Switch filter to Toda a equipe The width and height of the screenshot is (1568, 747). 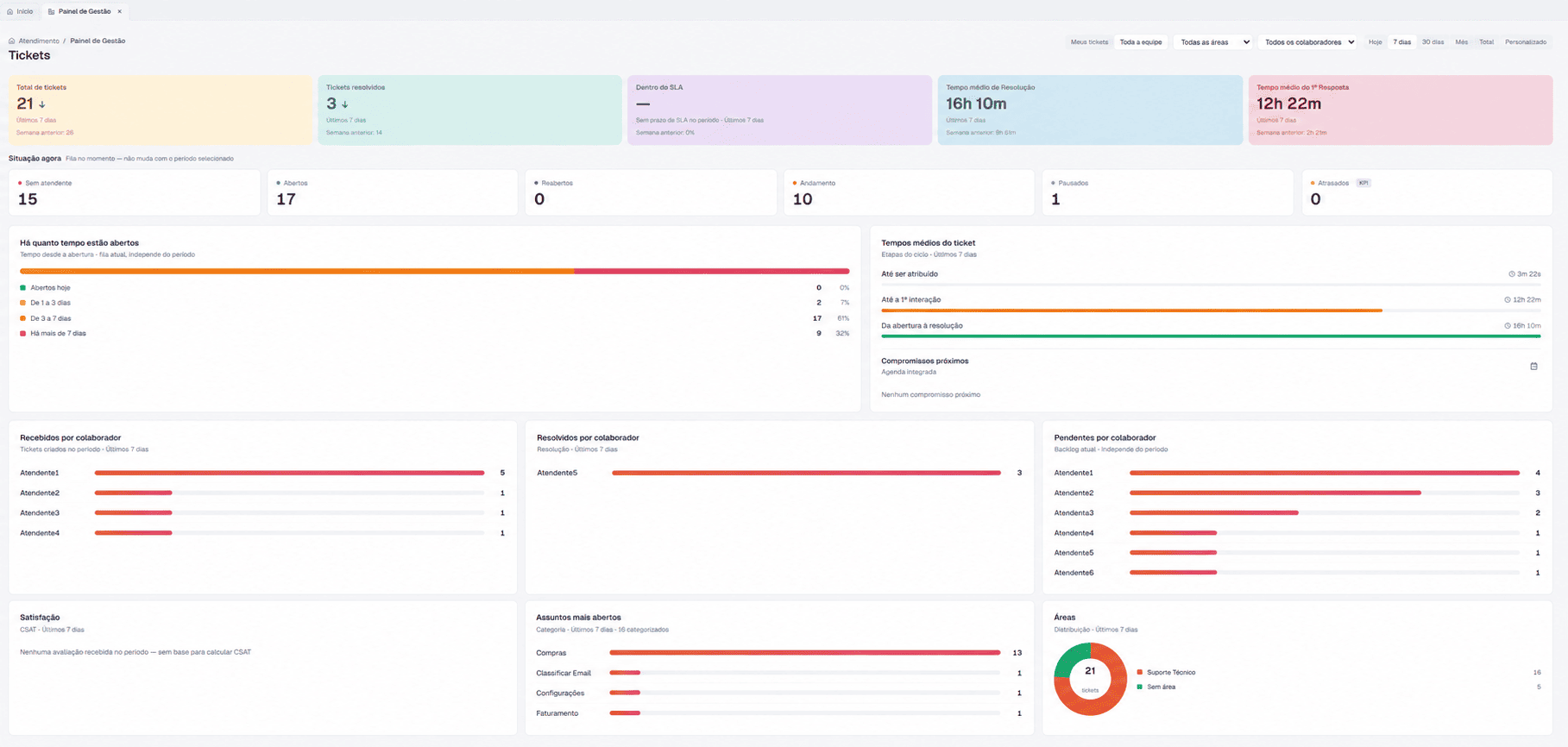point(1141,42)
